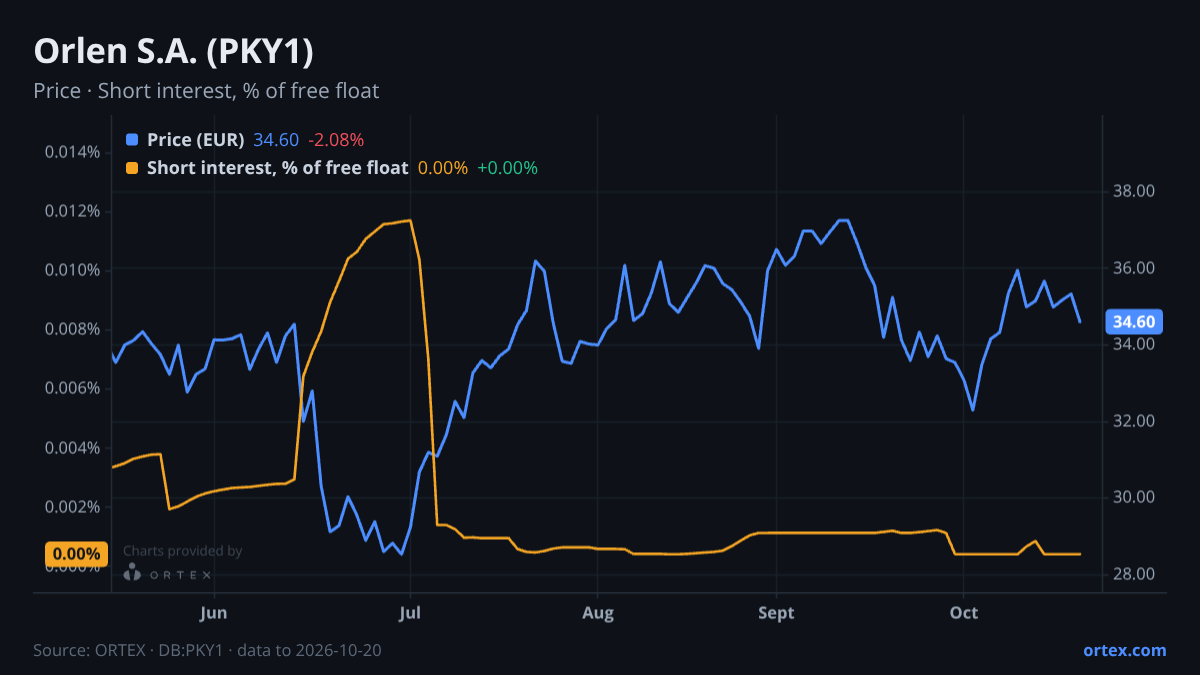The height and width of the screenshot is (675, 1200).
Task: Click the orange Short interest legend square
Action: coord(132,168)
